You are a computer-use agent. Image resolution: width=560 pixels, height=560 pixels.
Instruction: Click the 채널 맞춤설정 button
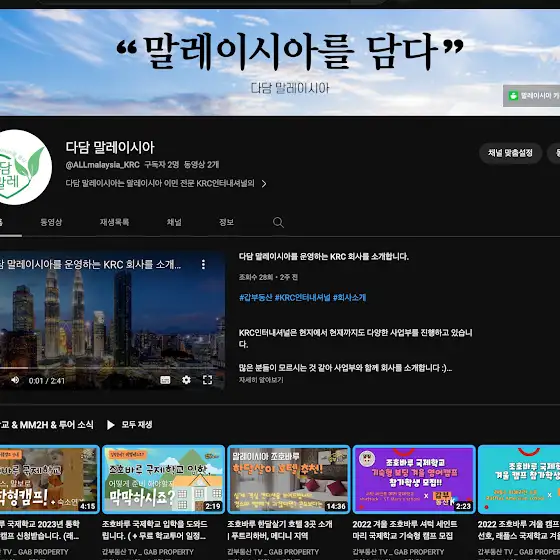click(x=510, y=153)
